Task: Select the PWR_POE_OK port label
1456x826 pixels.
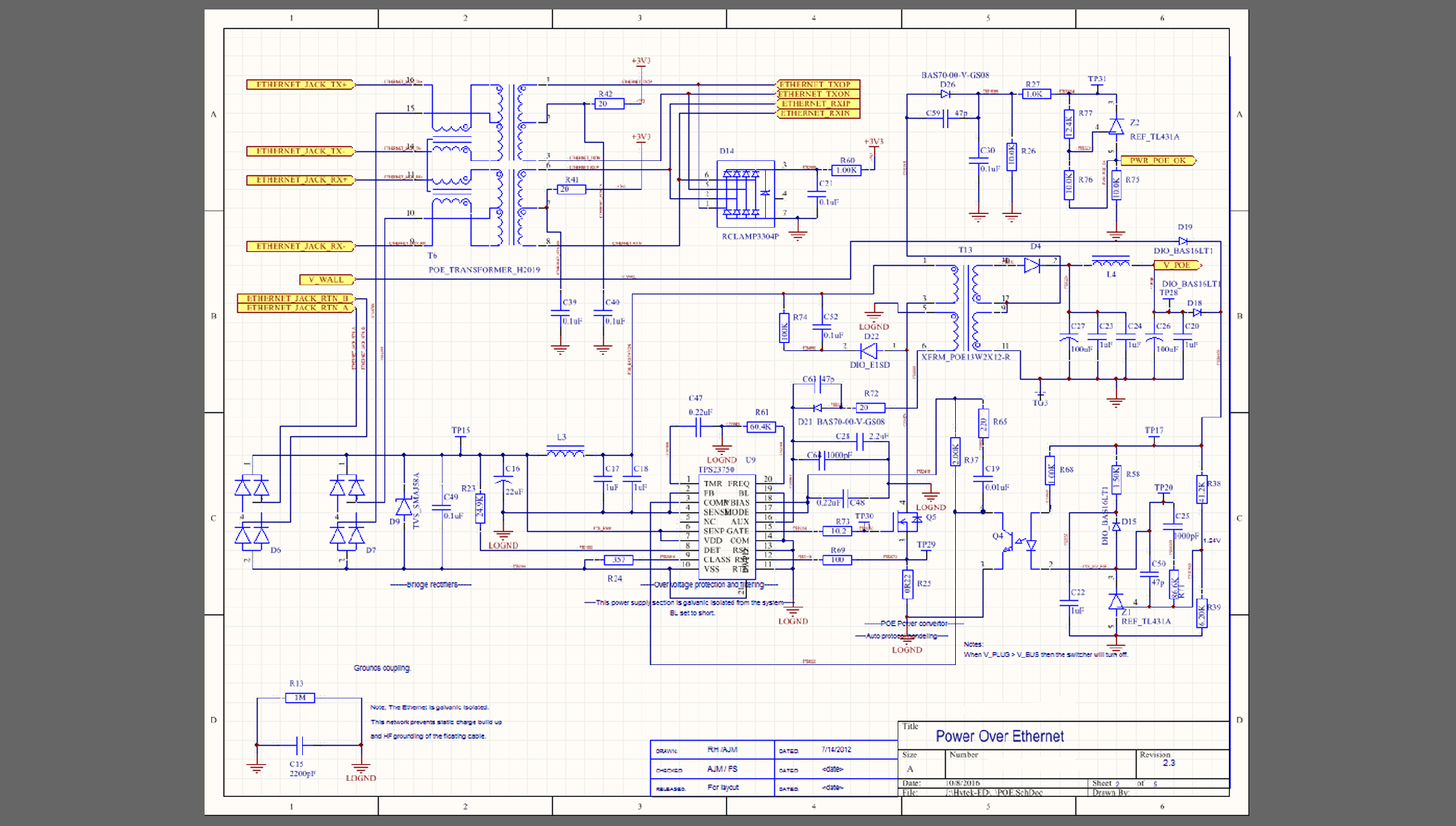Action: [x=1158, y=161]
